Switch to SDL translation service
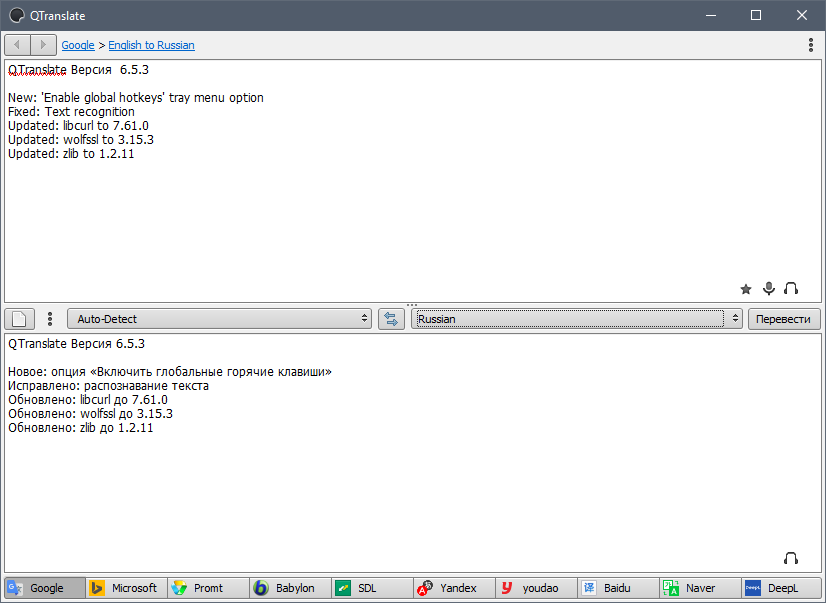The image size is (826, 603). pos(372,588)
